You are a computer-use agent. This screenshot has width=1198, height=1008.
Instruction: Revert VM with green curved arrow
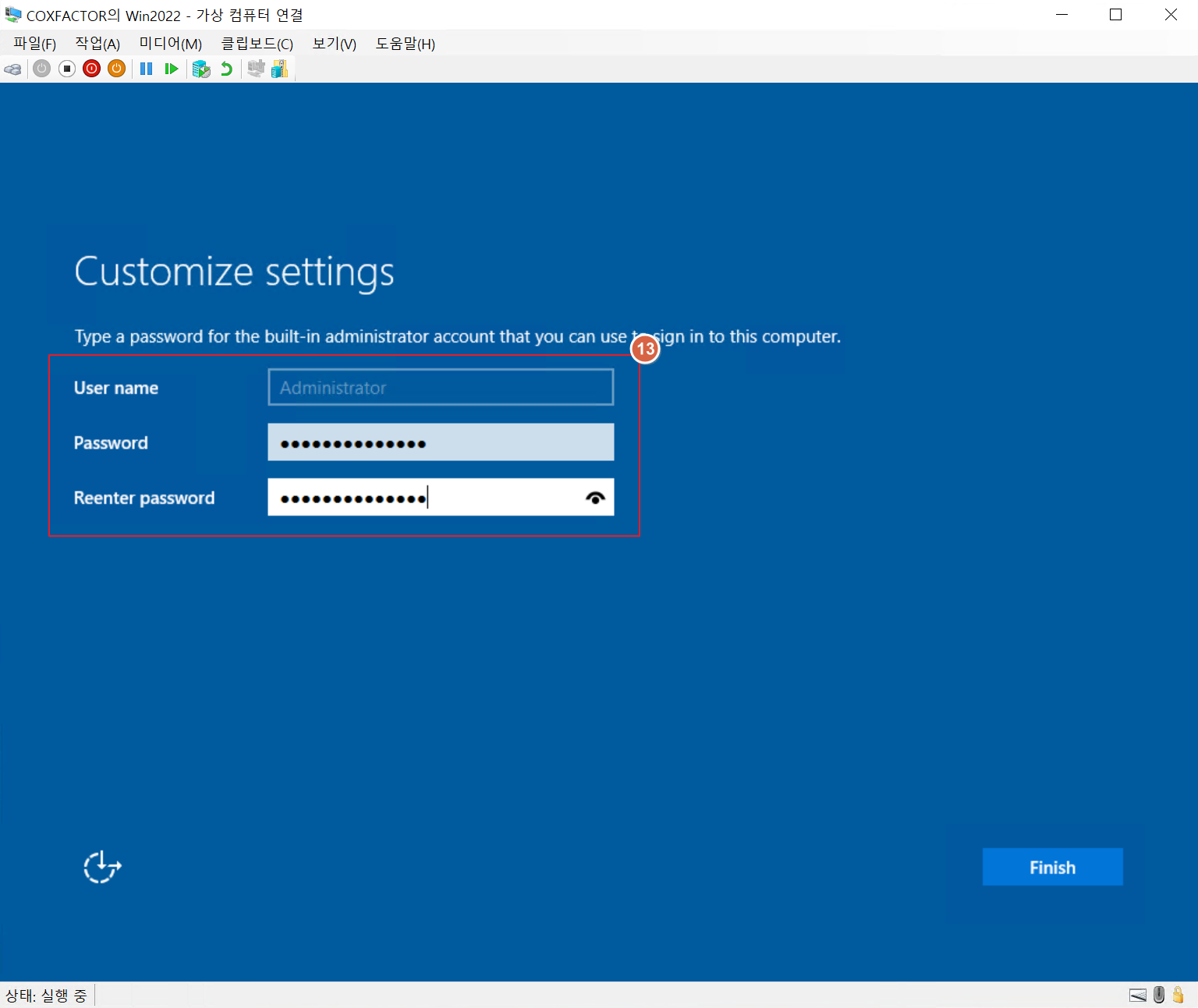click(226, 69)
